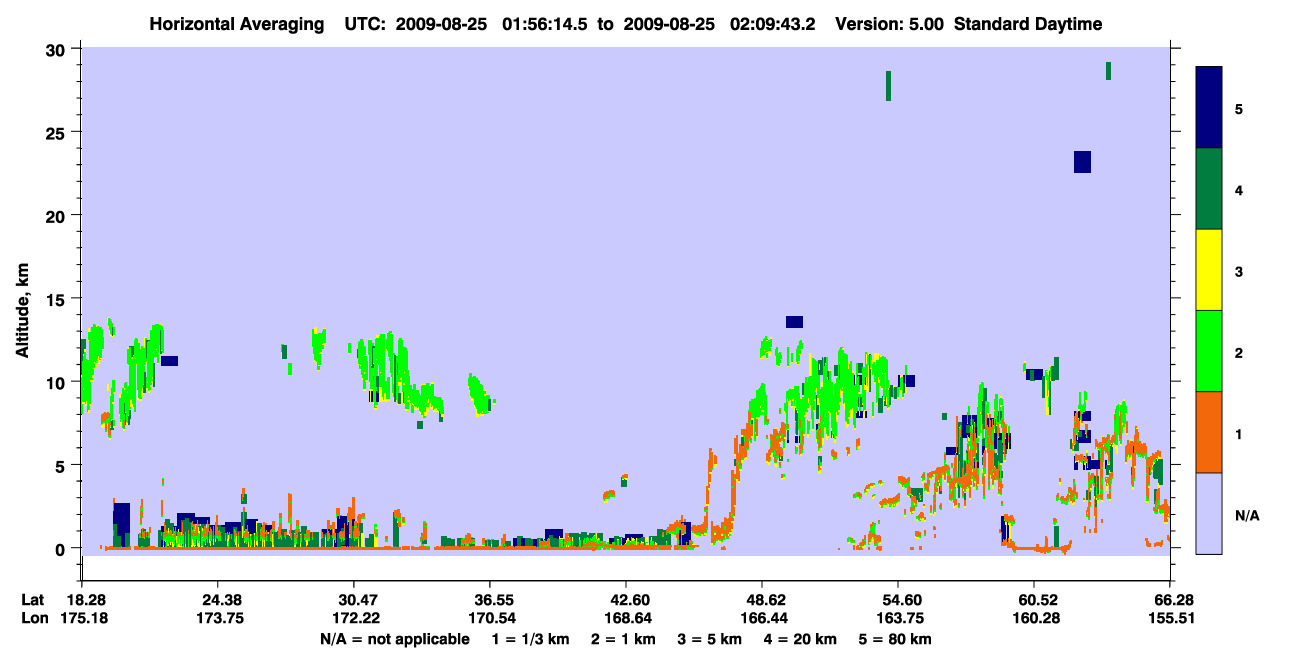Image resolution: width=1300 pixels, height=667 pixels.
Task: Click the colorbar label 'N/A'
Action: [1246, 515]
